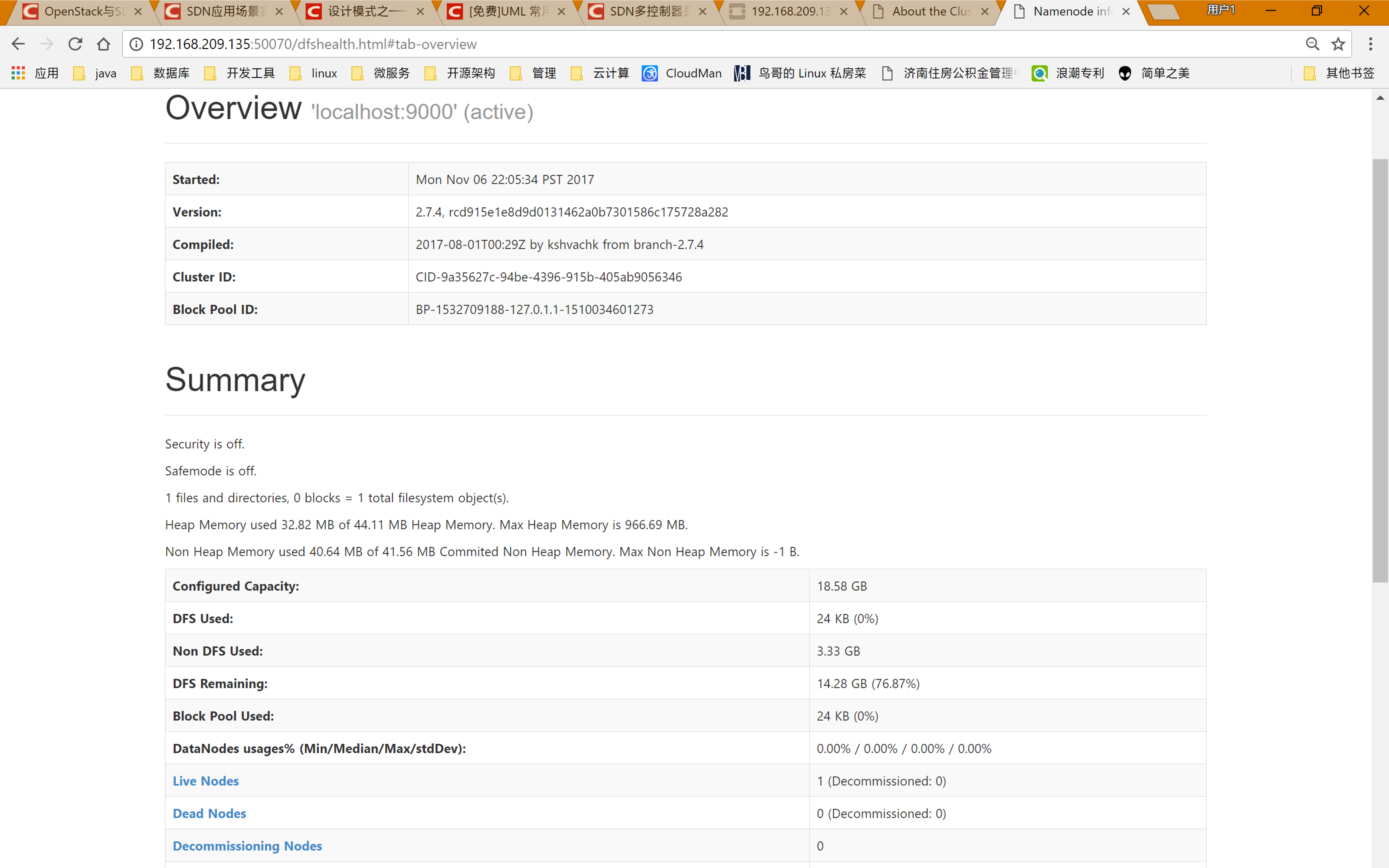Open the 数据库 bookmark folder
Image resolution: width=1389 pixels, height=868 pixels.
(161, 73)
